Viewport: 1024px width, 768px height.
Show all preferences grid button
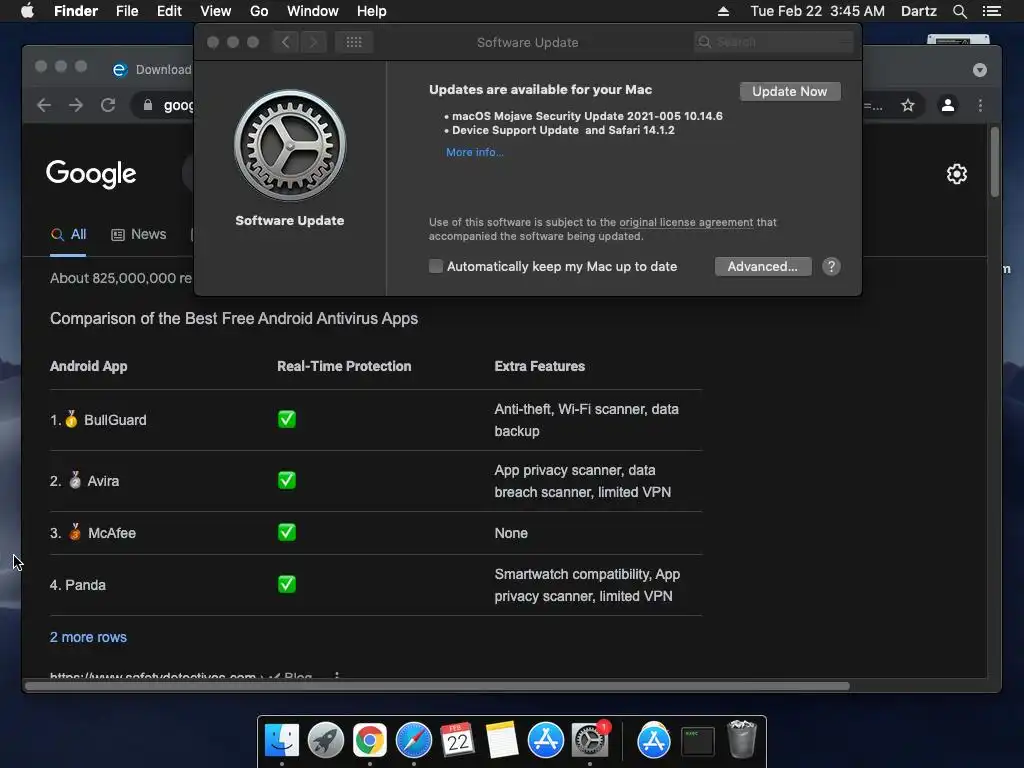[x=354, y=42]
